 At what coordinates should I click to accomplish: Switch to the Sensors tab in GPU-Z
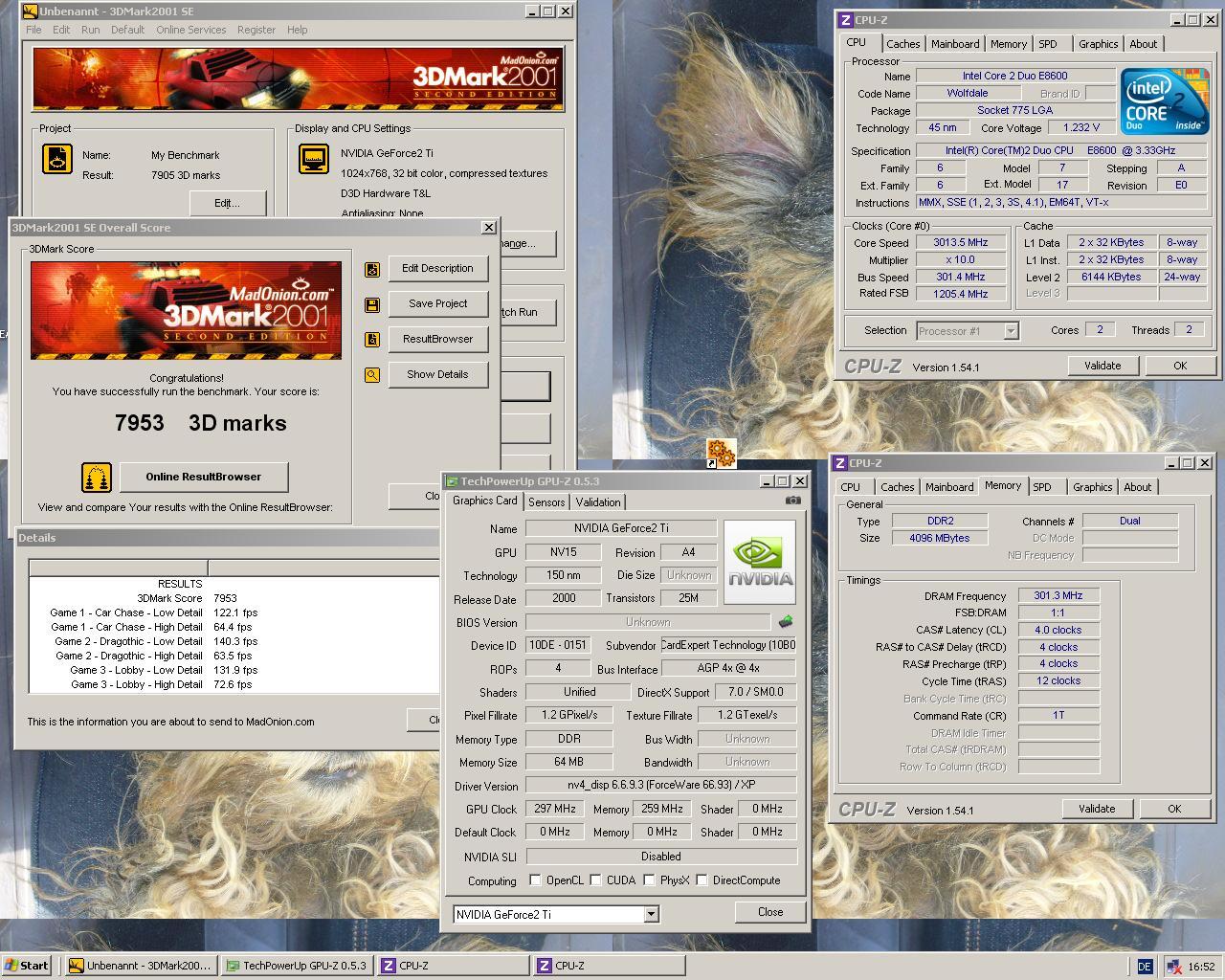click(x=546, y=502)
